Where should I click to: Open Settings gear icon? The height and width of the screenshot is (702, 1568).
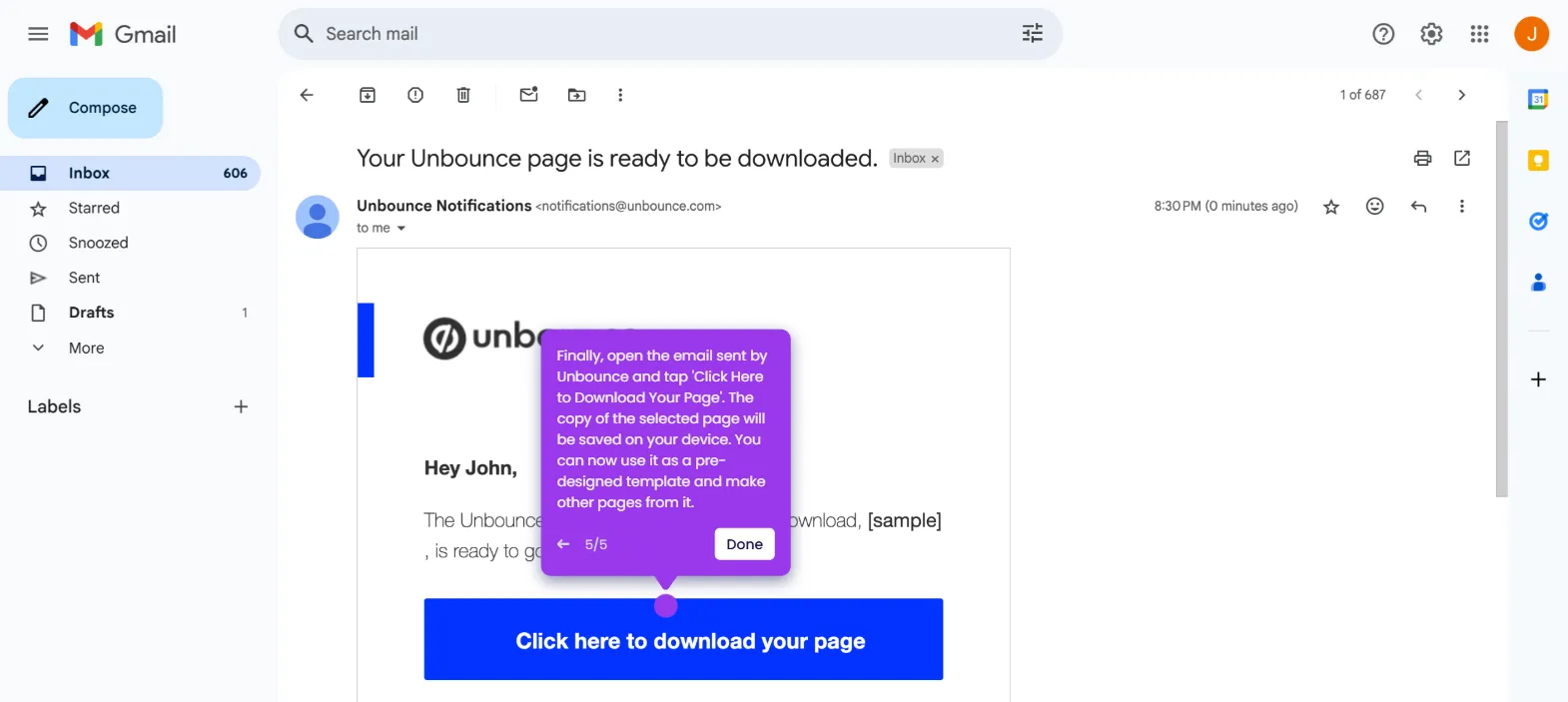(1431, 34)
